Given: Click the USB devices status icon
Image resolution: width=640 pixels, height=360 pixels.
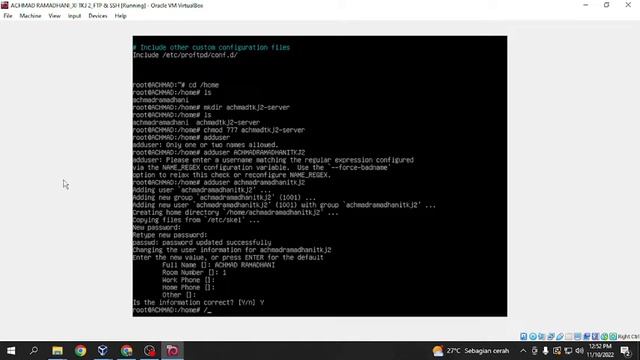Looking at the screenshot, I should [560, 336].
